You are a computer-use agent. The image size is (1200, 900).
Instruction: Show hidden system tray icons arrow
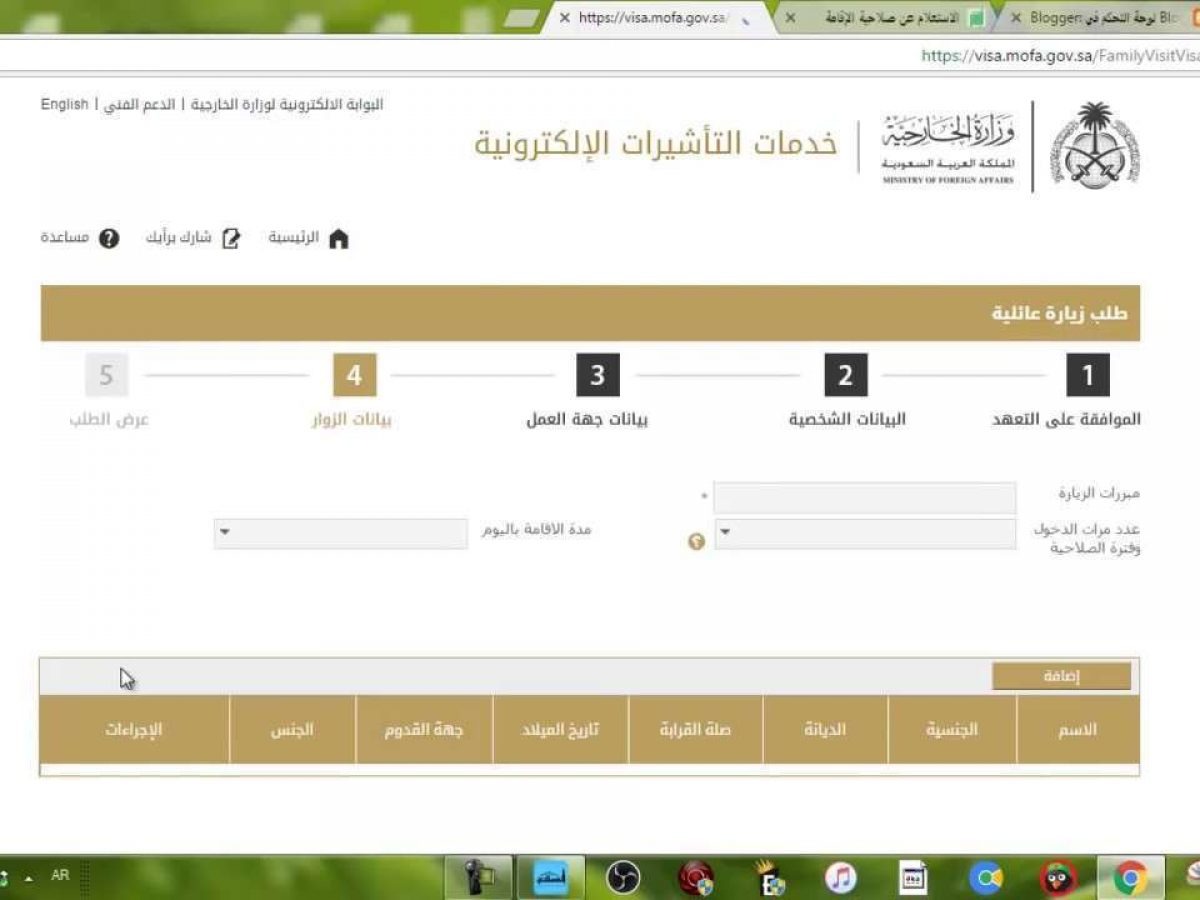[29, 878]
